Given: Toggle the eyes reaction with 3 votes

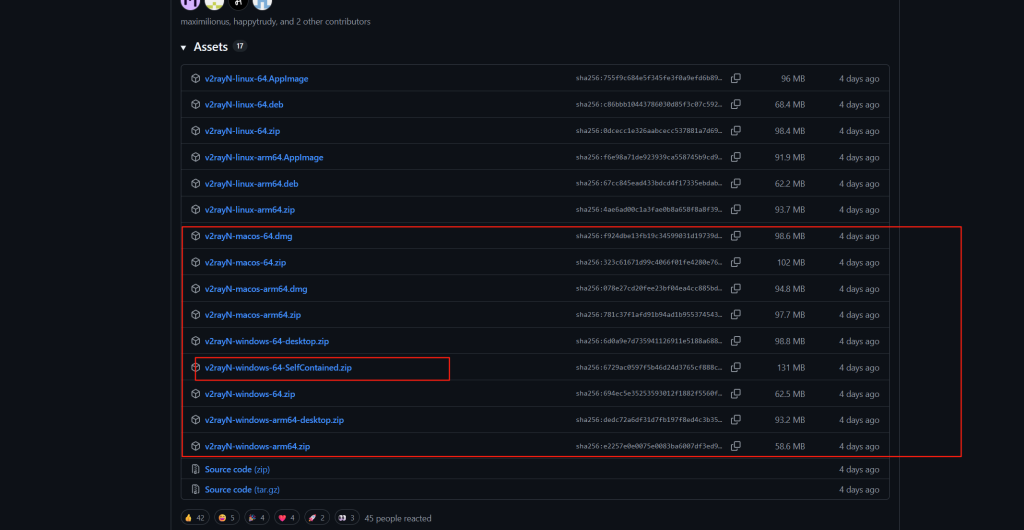Looking at the screenshot, I should coord(345,518).
